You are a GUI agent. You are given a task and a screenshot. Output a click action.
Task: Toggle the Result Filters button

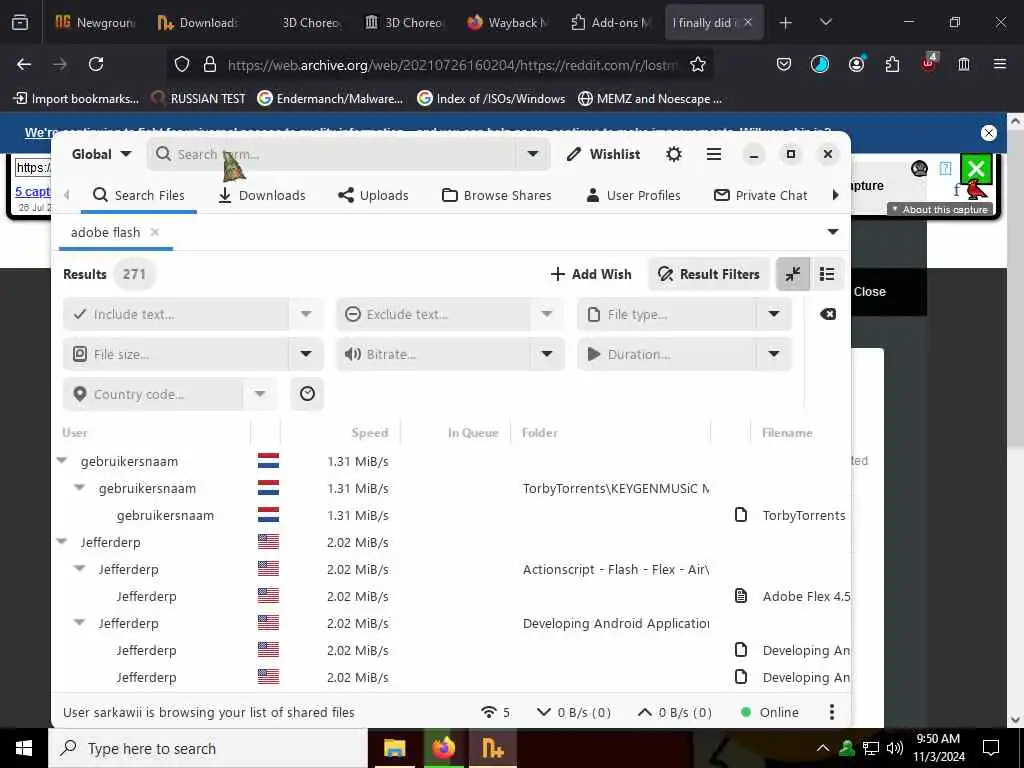[x=709, y=274]
